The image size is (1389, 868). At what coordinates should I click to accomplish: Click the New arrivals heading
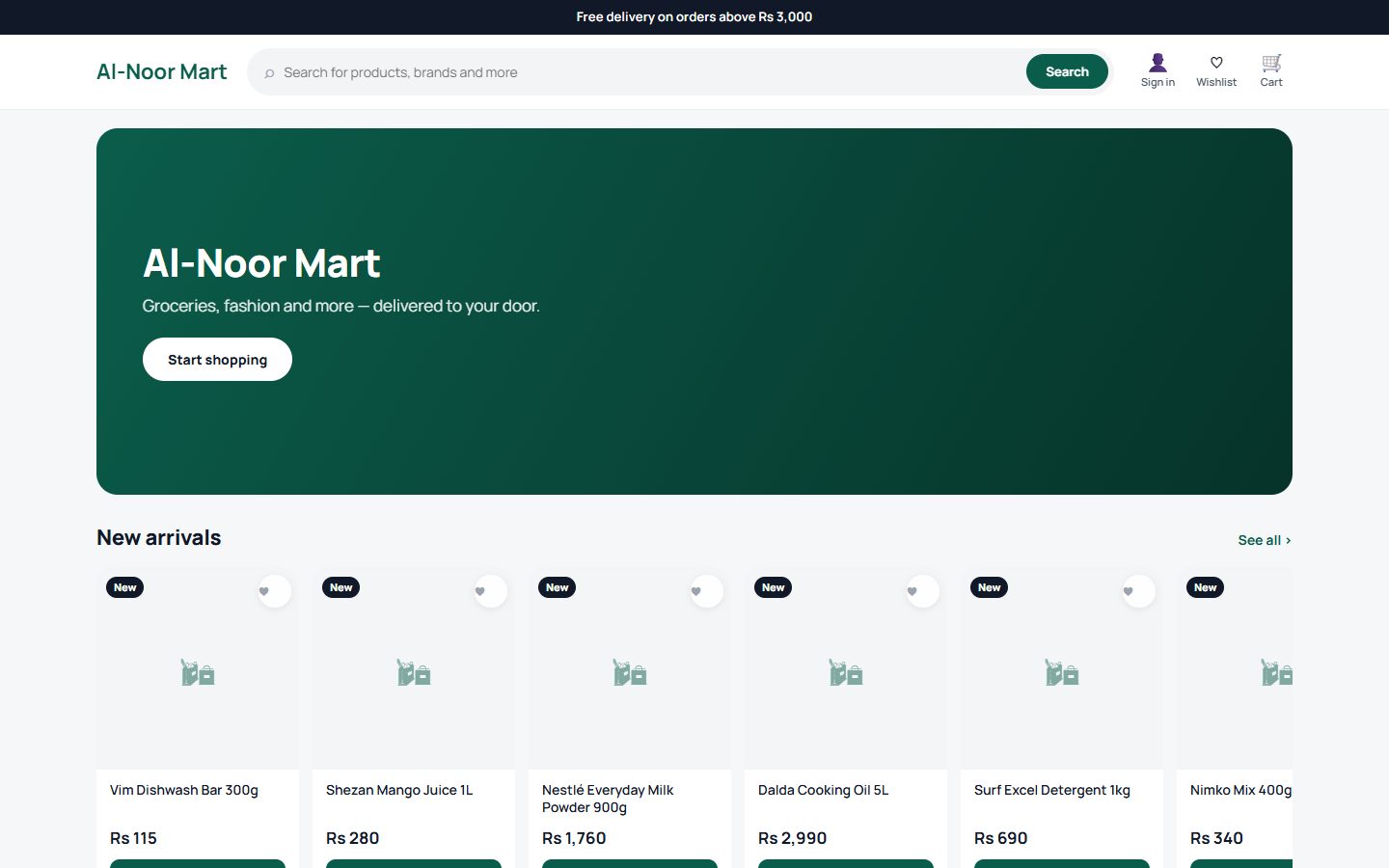(x=159, y=537)
